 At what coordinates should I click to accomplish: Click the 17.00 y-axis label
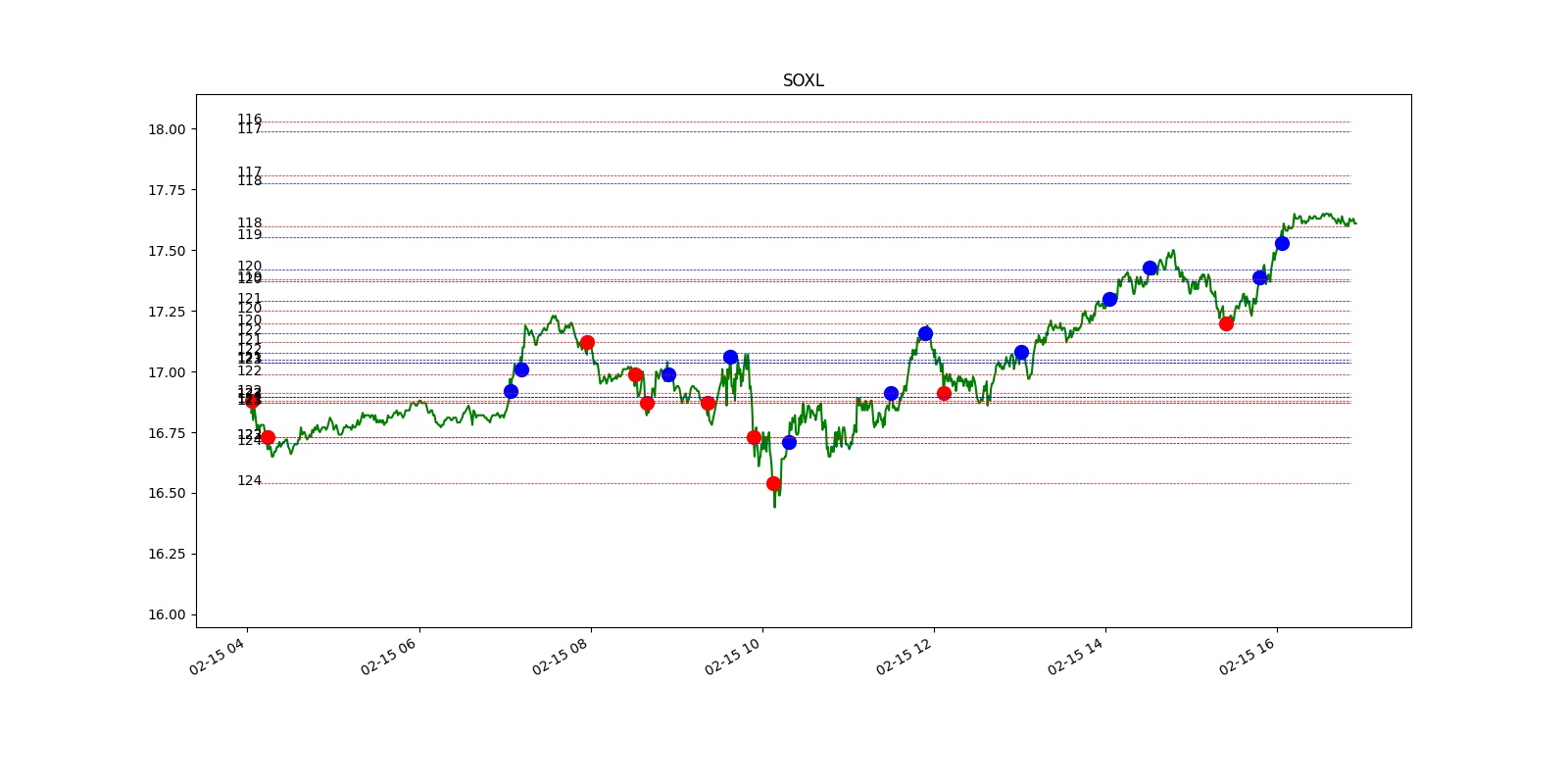coord(166,372)
